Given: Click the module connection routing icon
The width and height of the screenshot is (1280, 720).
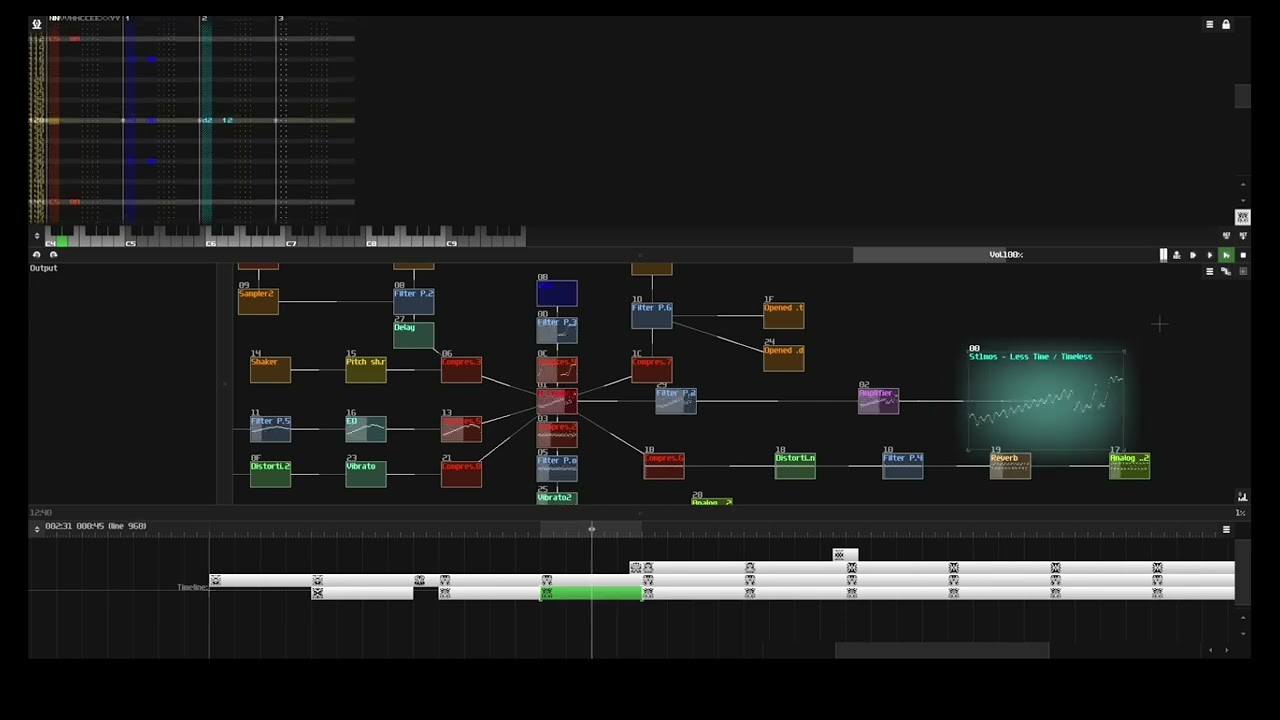Looking at the screenshot, I should pos(1226,272).
